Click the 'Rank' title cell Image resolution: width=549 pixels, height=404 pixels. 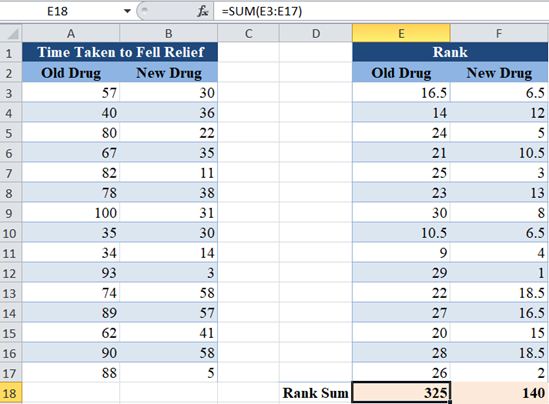(450, 52)
